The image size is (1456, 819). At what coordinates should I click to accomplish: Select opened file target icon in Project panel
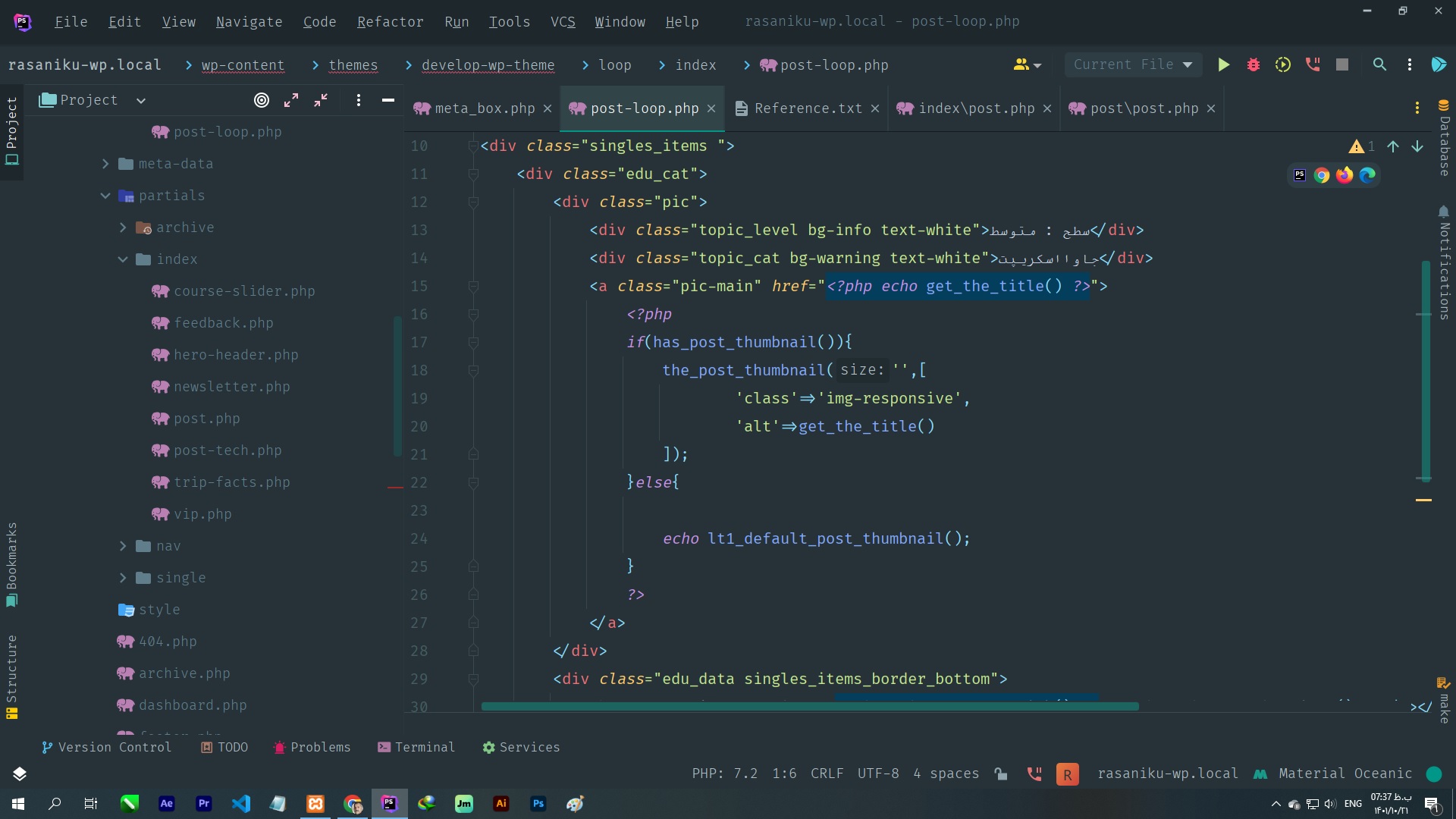262,100
